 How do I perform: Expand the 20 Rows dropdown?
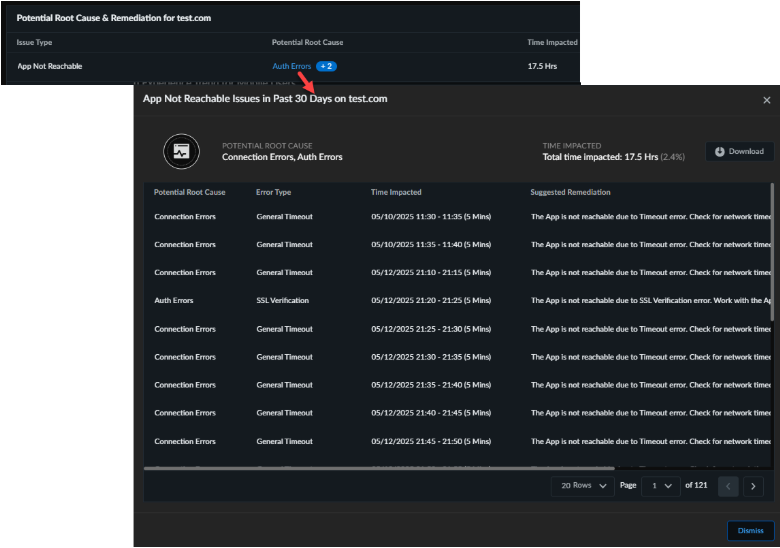pyautogui.click(x=581, y=486)
